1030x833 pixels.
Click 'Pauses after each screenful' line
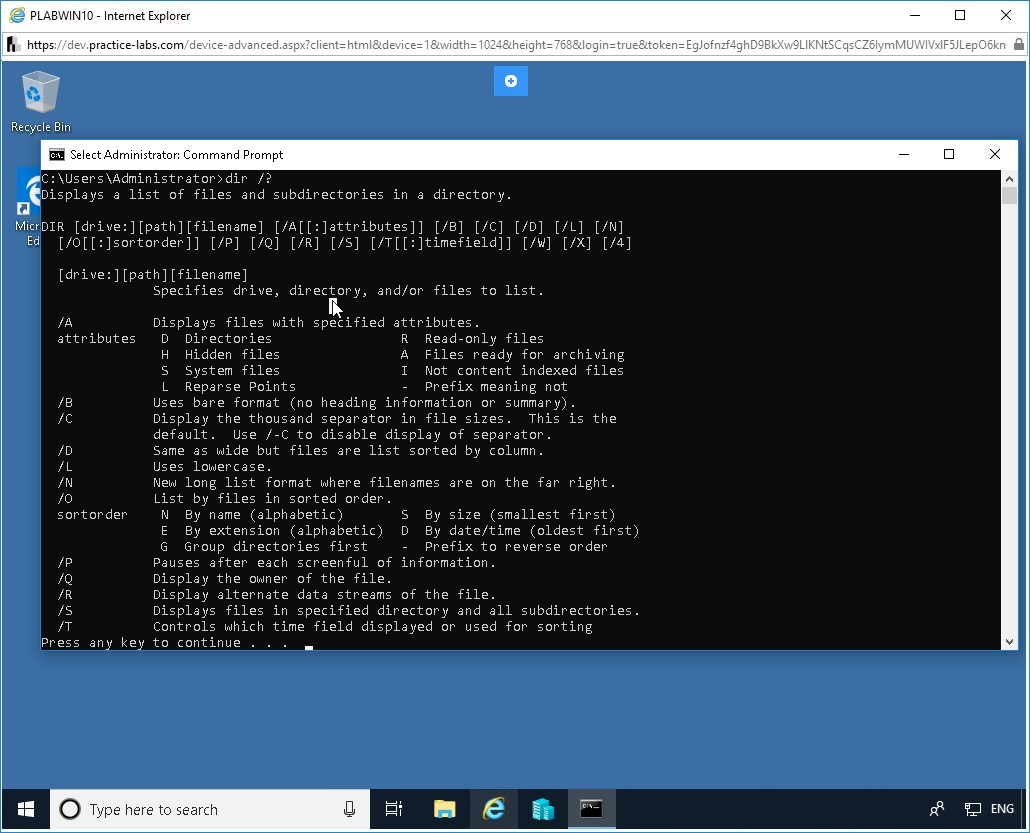(324, 562)
